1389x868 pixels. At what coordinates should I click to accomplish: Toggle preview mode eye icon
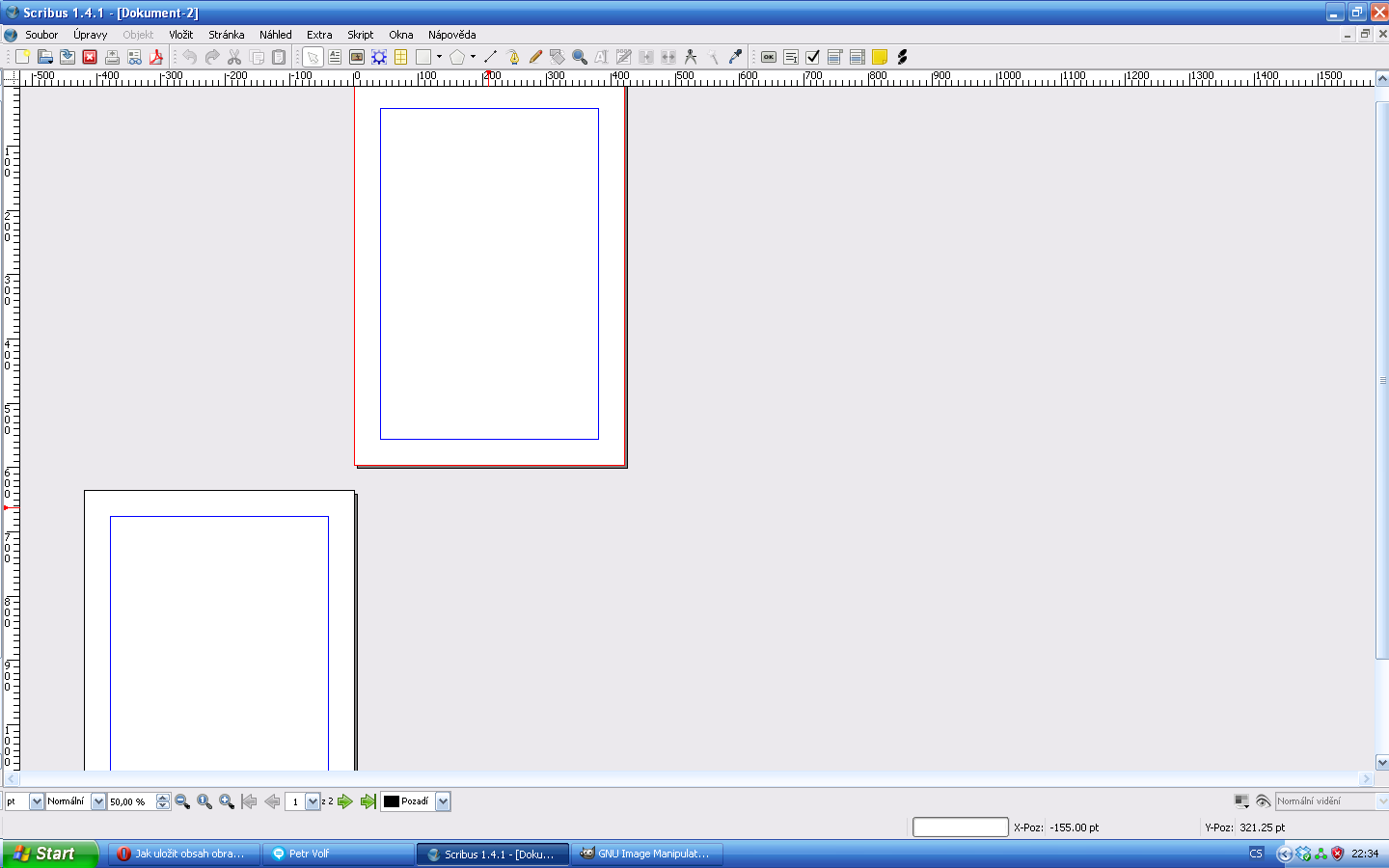pos(1263,801)
